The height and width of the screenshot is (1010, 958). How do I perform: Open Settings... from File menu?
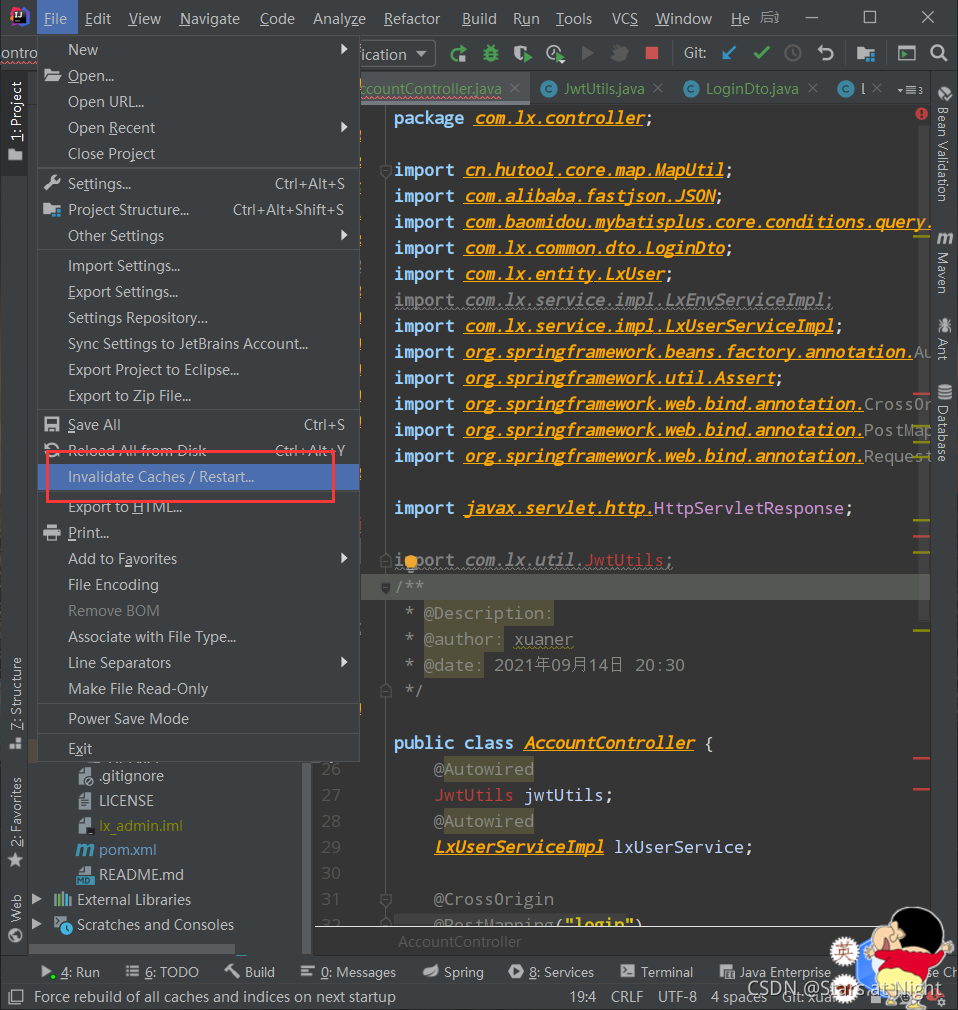[x=198, y=184]
